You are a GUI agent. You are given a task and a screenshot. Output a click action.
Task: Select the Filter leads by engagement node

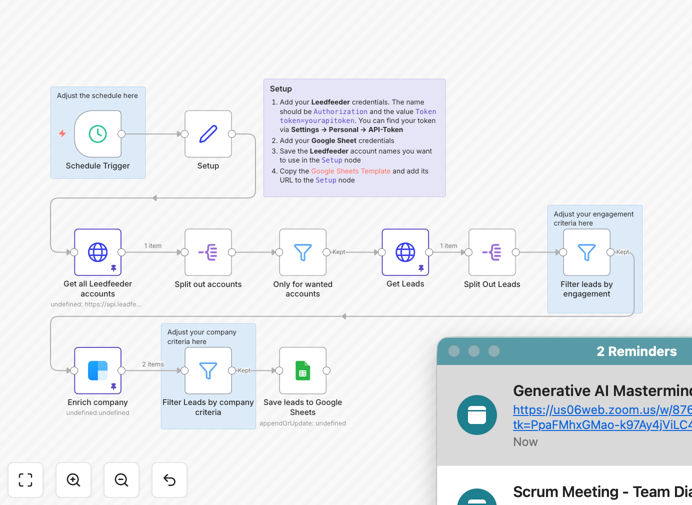587,252
